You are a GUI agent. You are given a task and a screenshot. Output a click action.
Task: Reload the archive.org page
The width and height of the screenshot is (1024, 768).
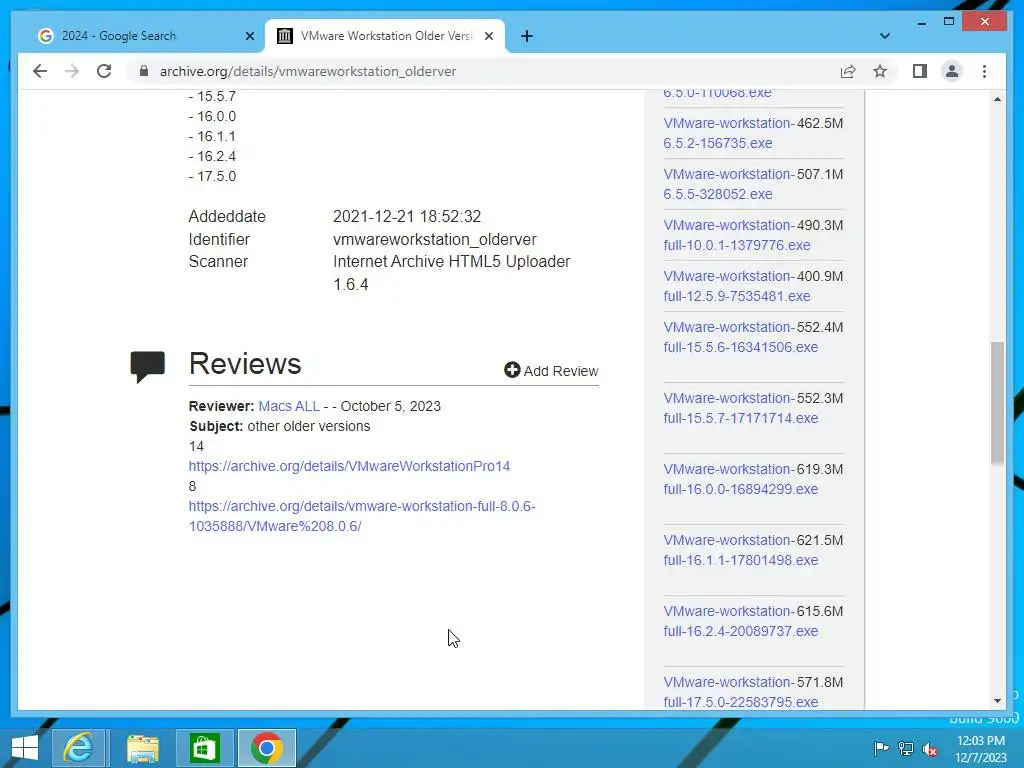(104, 71)
